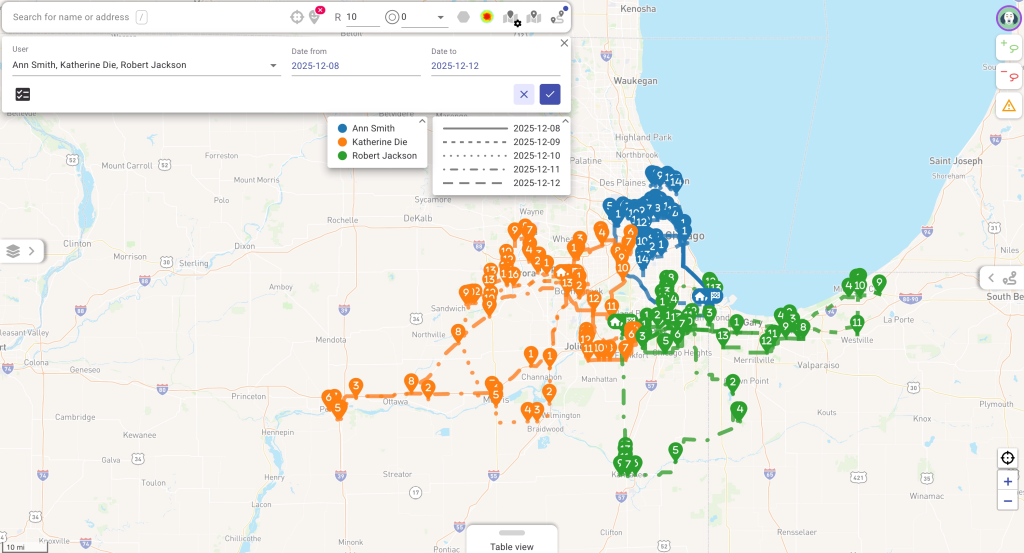
Task: Click the Date from field
Action: point(355,66)
